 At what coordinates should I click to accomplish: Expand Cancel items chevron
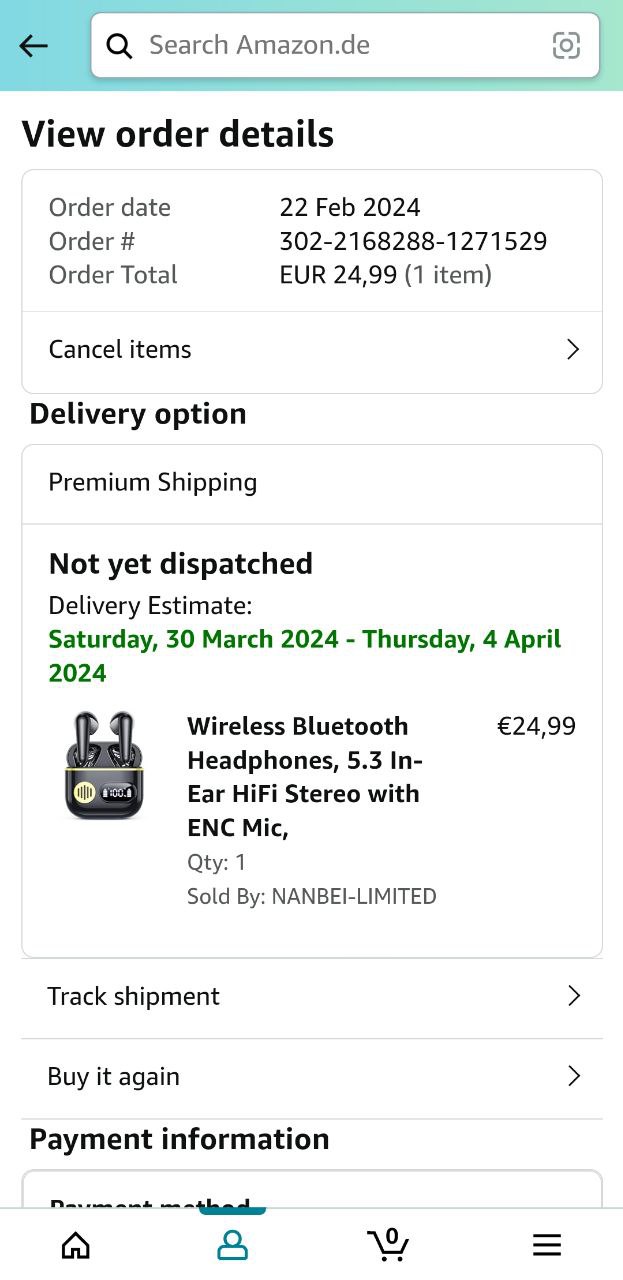pyautogui.click(x=573, y=349)
